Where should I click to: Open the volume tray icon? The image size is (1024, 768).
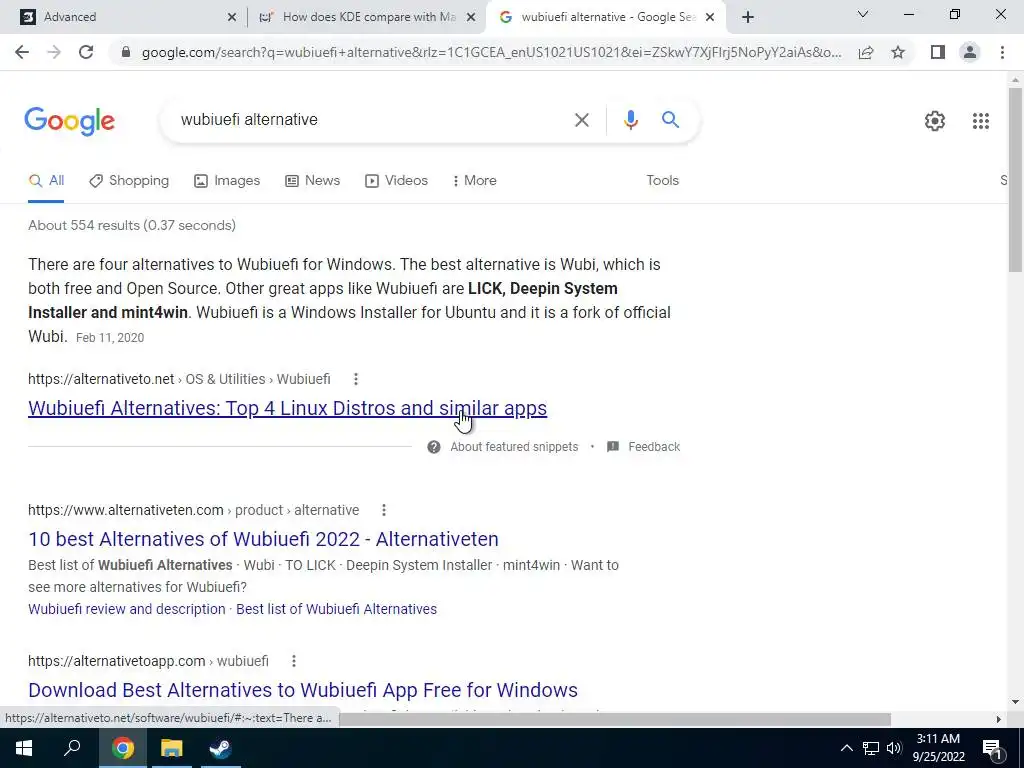tap(894, 748)
